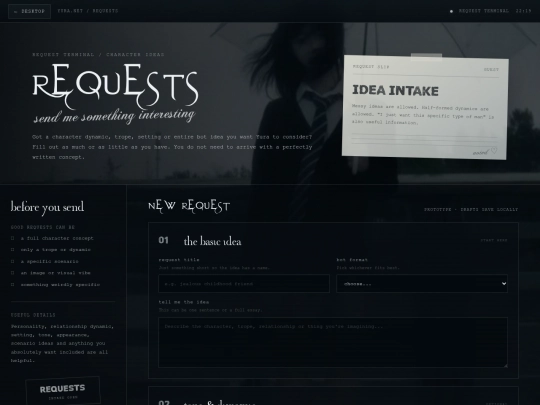
Task: Click the Request Terminal status text
Action: (x=484, y=11)
